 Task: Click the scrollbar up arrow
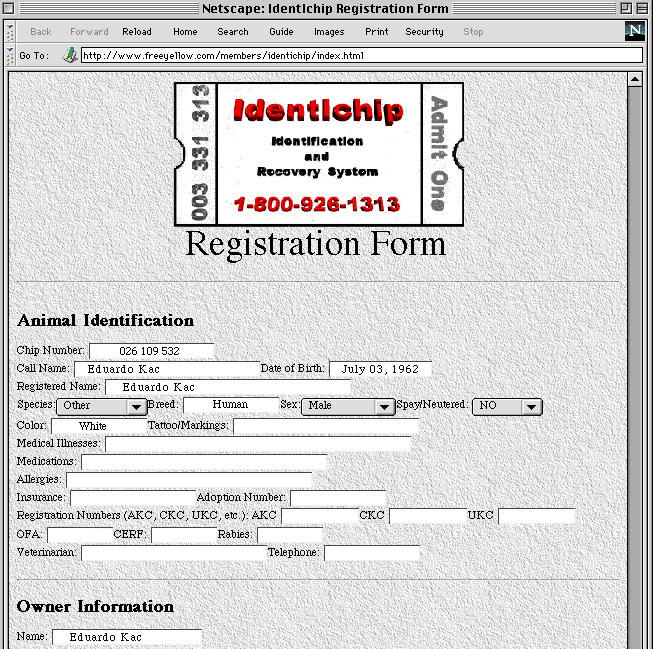click(x=635, y=79)
